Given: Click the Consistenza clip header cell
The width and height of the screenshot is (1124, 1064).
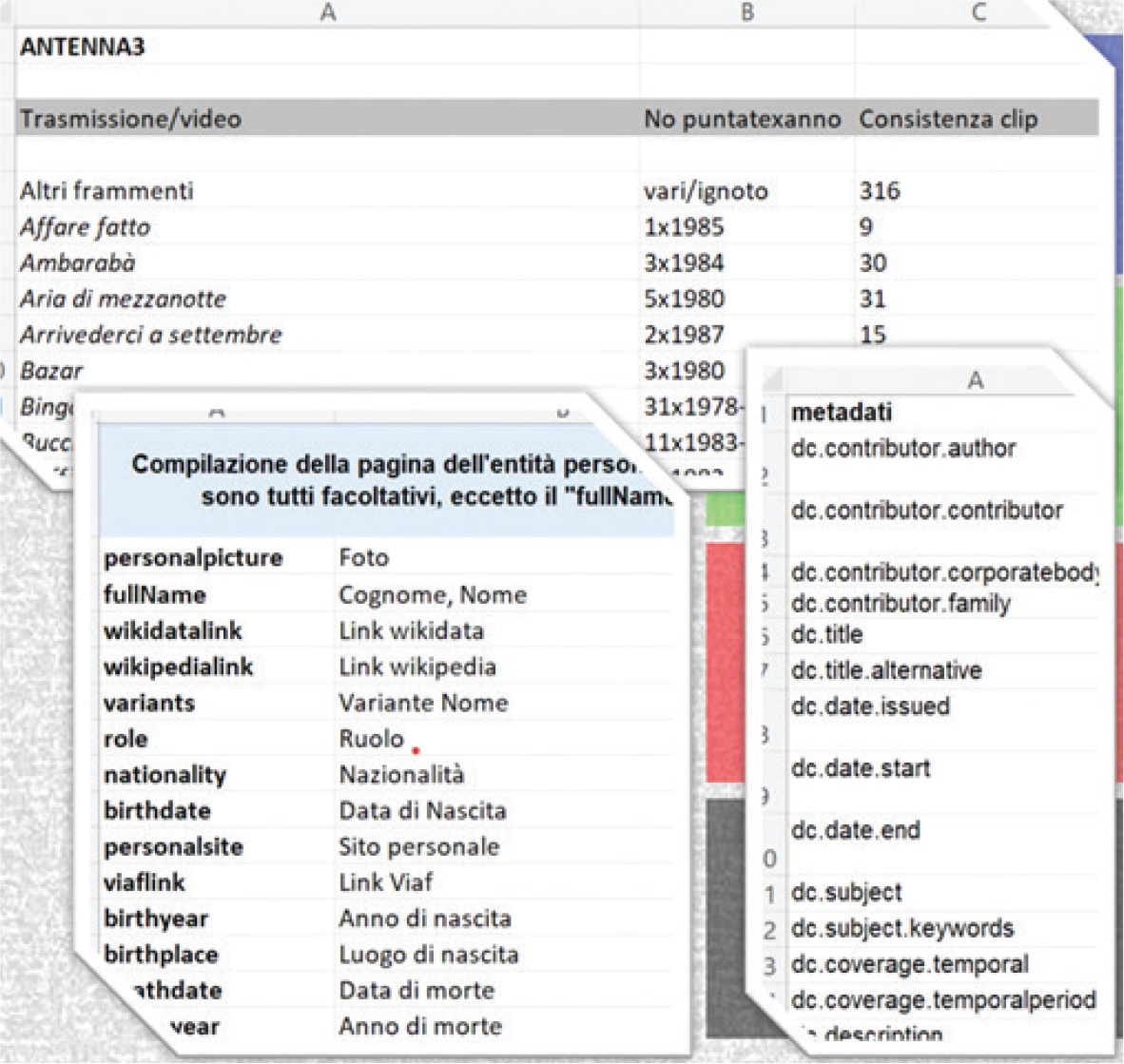Looking at the screenshot, I should point(976,118).
